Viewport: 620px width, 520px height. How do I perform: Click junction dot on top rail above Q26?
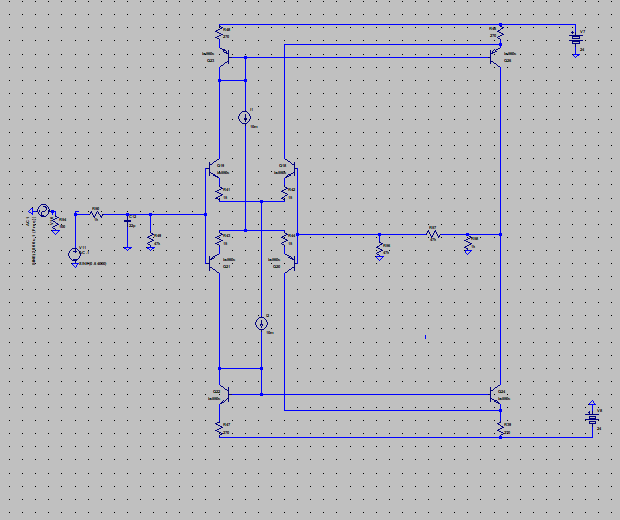pos(501,25)
